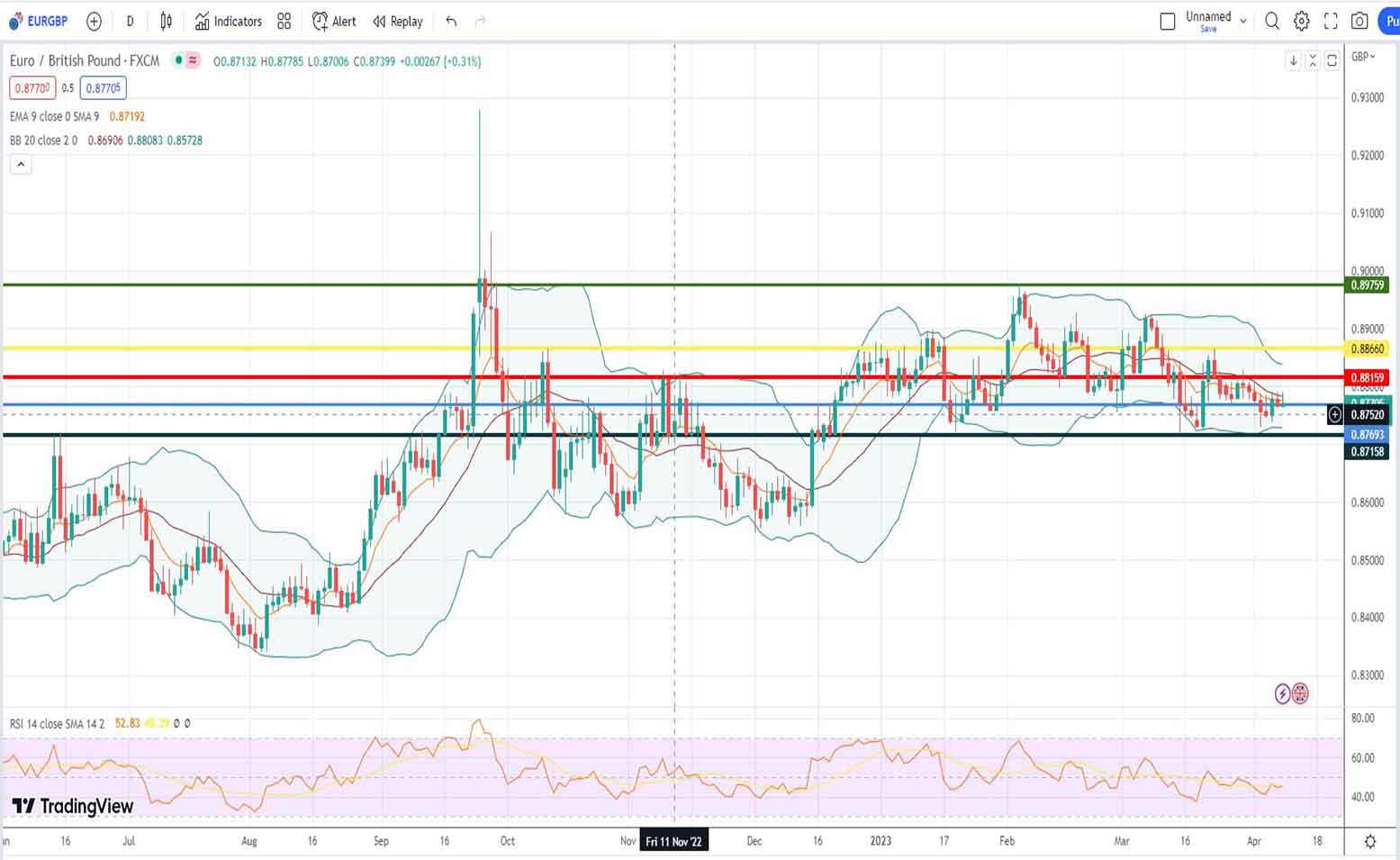Click the Replay button
This screenshot has height=860, width=1400.
tap(398, 21)
